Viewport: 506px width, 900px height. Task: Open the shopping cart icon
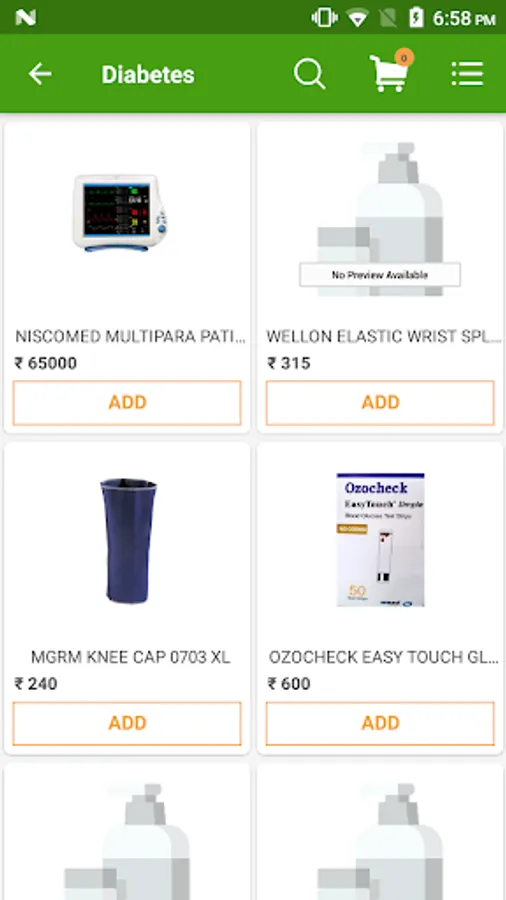(x=389, y=73)
